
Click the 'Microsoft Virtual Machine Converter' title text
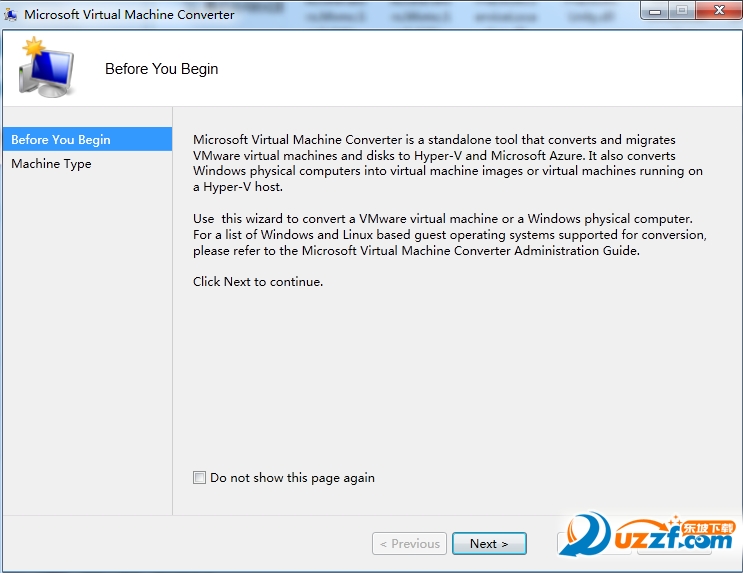coord(129,15)
